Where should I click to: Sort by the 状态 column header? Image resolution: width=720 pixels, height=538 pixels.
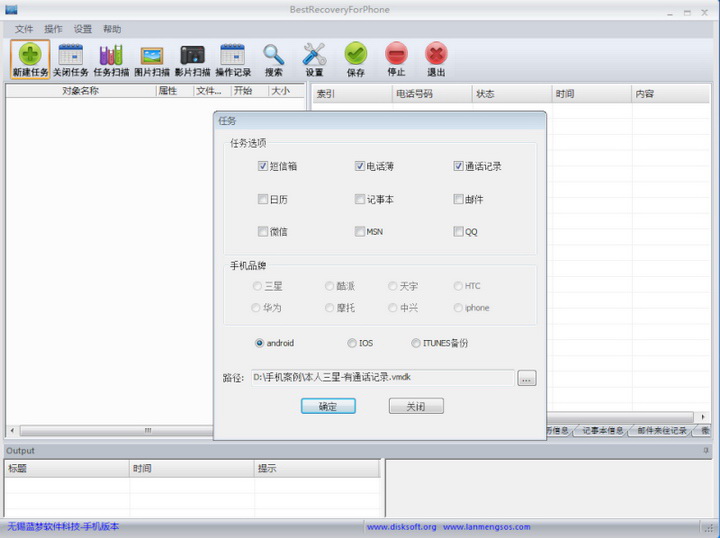tap(512, 94)
